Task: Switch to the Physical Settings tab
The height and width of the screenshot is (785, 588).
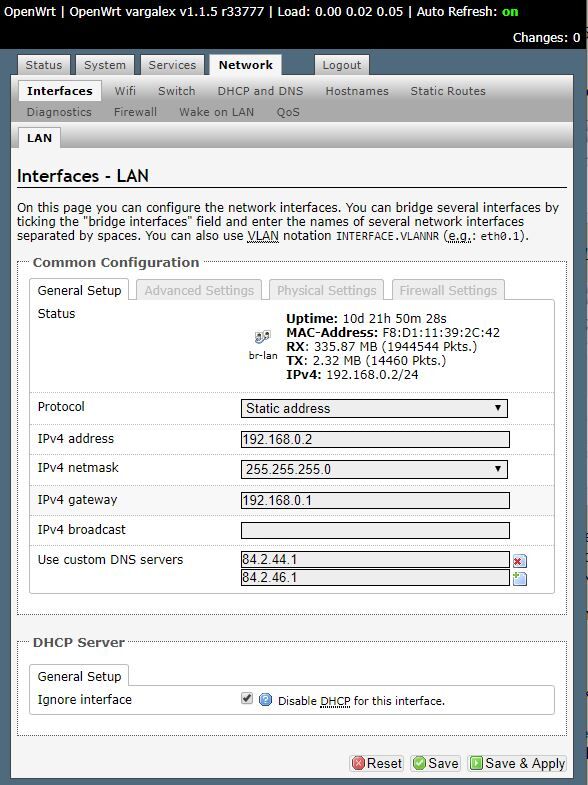Action: (326, 290)
